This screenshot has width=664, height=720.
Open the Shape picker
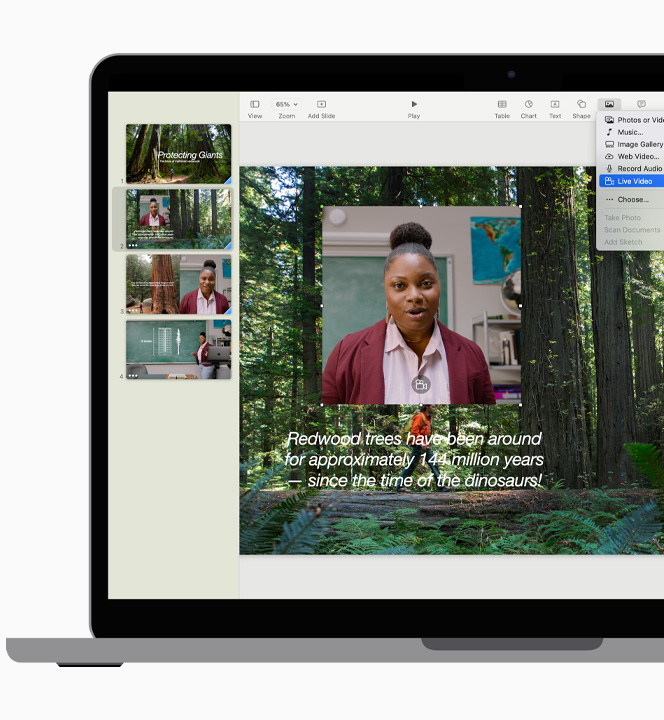581,105
